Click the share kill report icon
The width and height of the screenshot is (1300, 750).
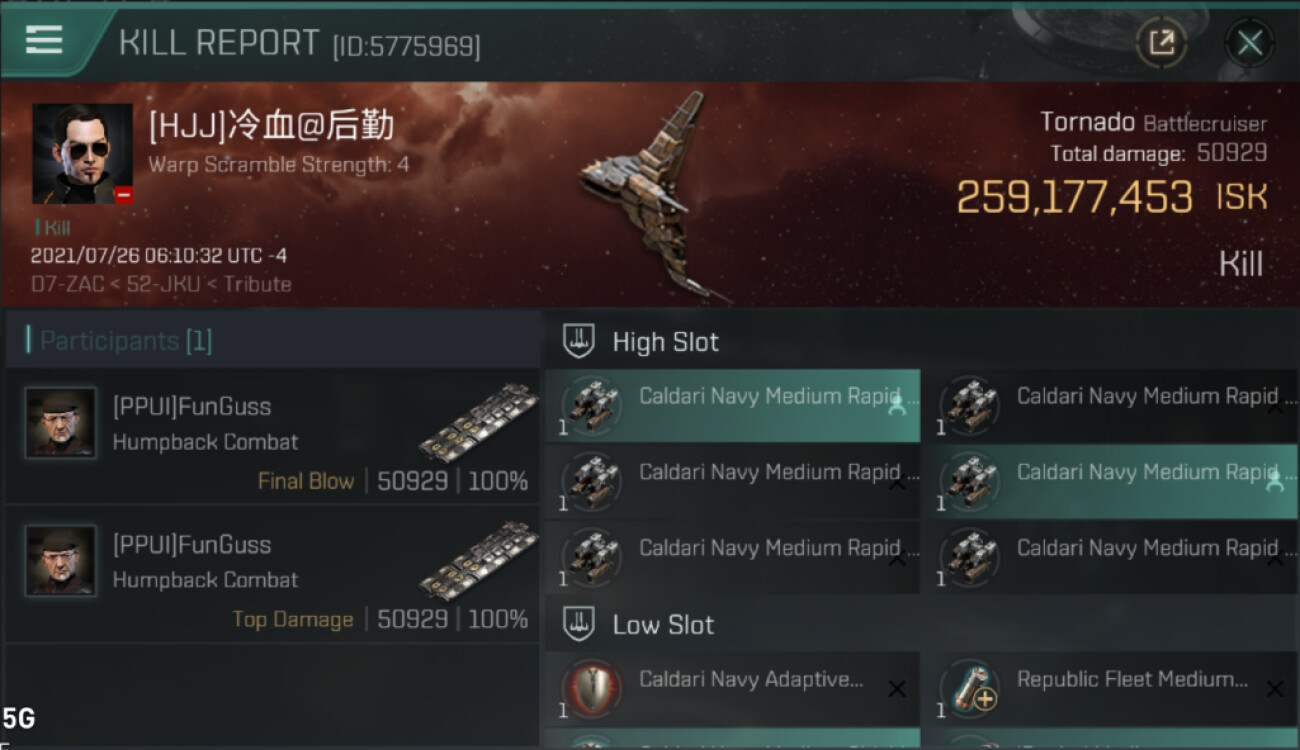[x=1161, y=42]
